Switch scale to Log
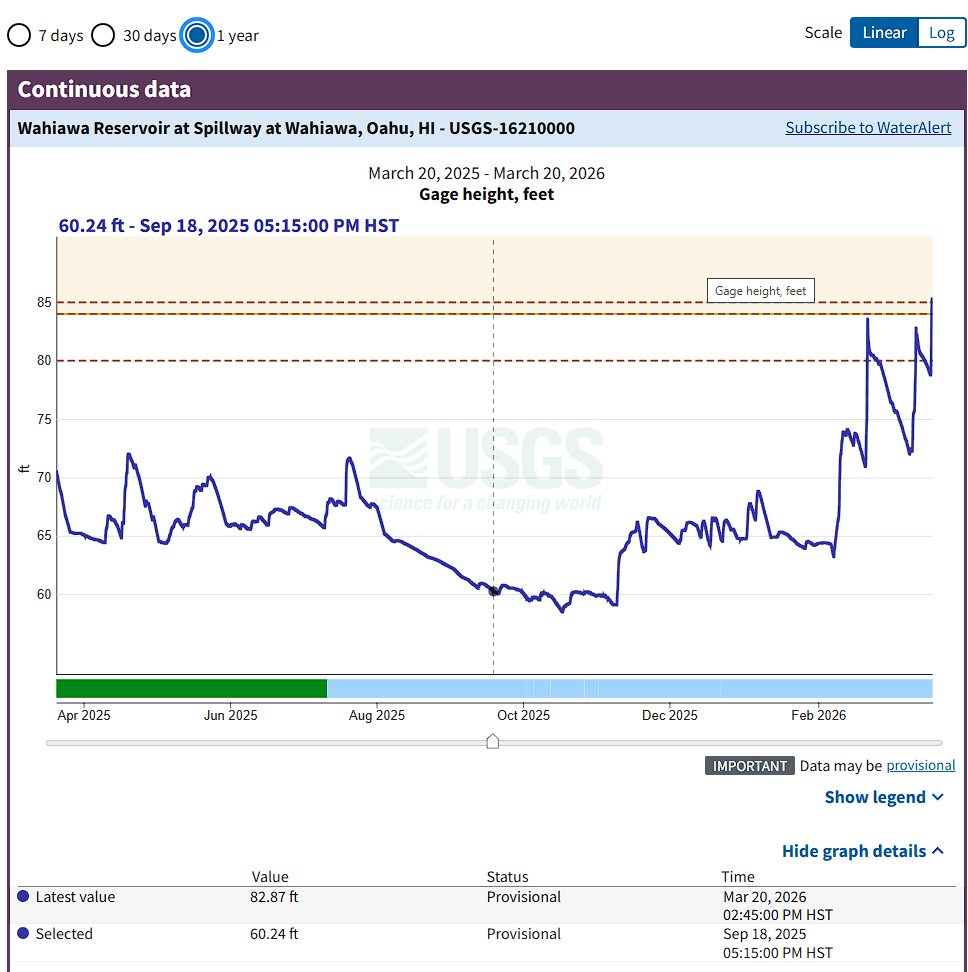Screen dimensions: 968x972 pyautogui.click(x=941, y=33)
